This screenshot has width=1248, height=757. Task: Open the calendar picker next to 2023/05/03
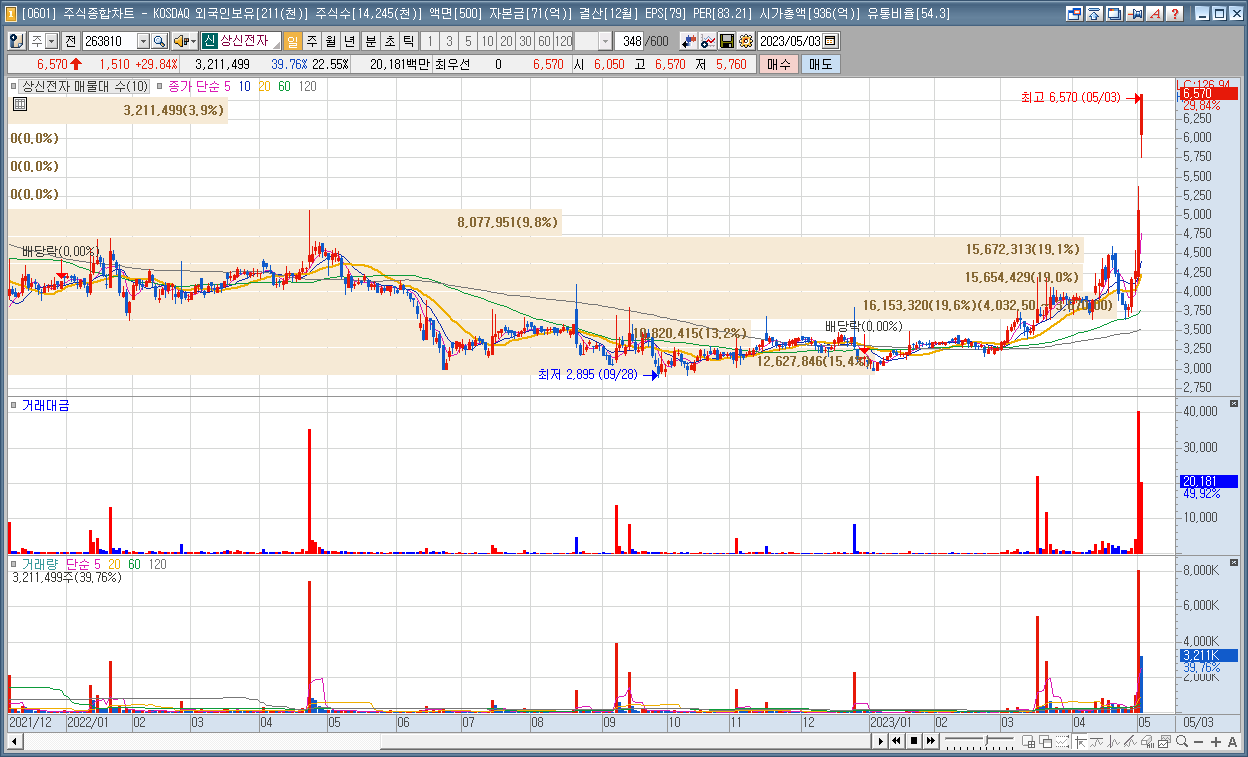(831, 41)
